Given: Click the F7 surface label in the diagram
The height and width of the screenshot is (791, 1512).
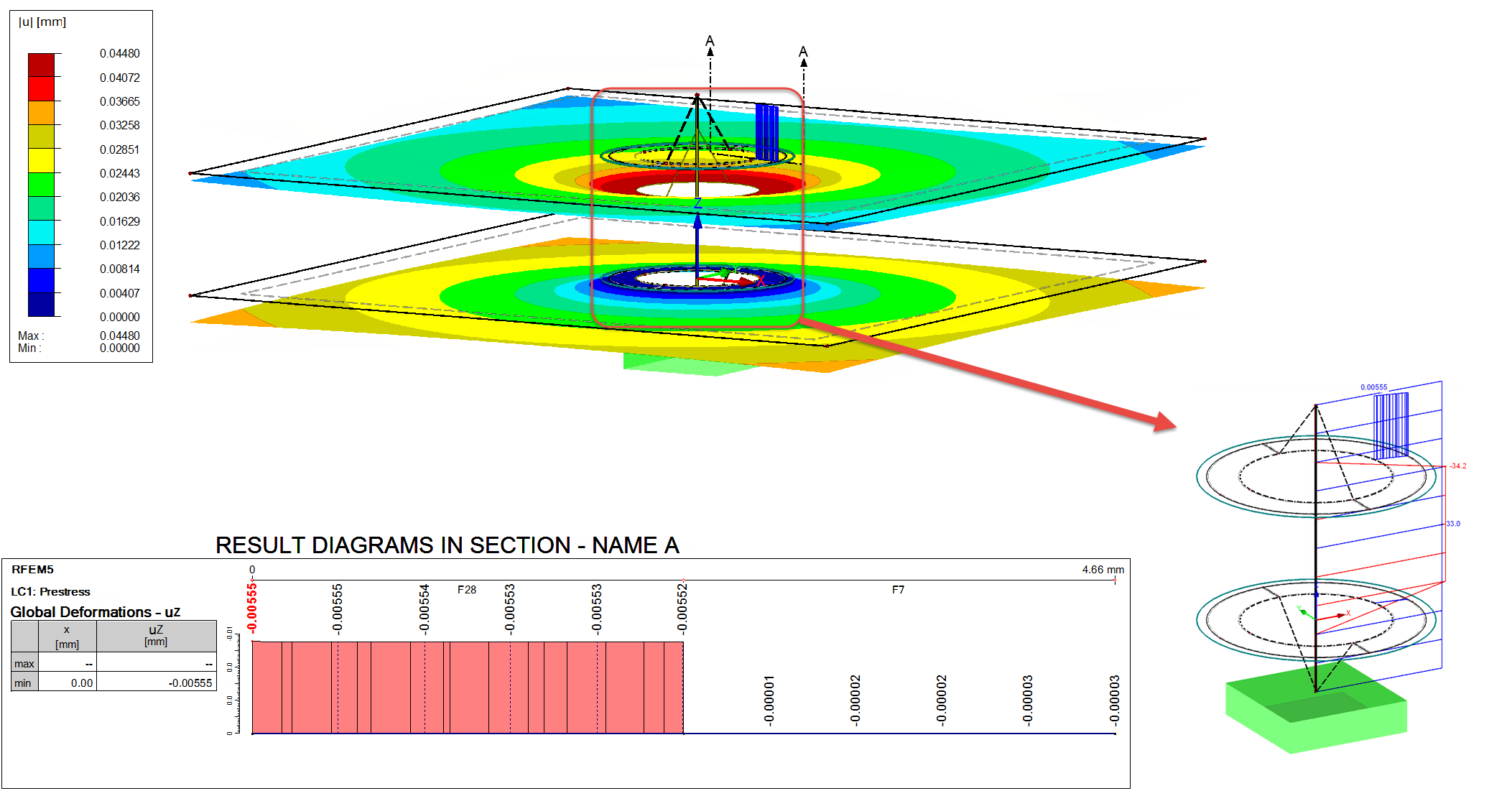Looking at the screenshot, I should tap(898, 590).
